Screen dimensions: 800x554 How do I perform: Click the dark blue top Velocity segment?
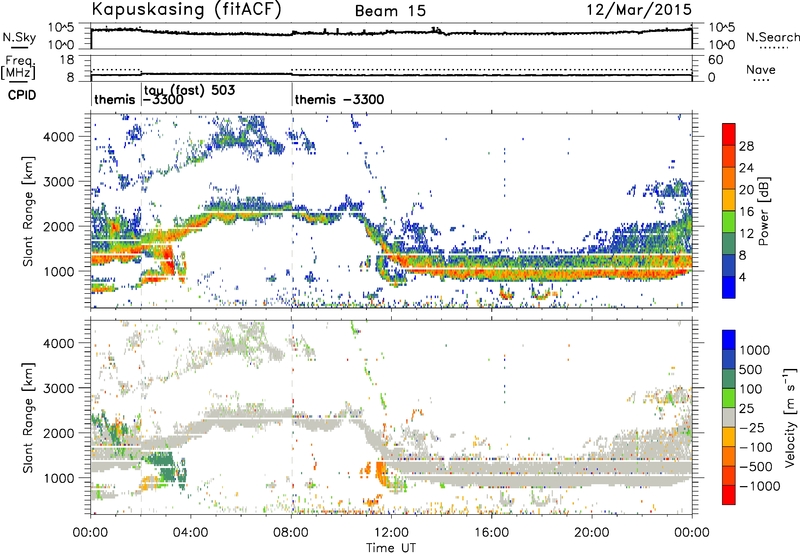click(729, 340)
